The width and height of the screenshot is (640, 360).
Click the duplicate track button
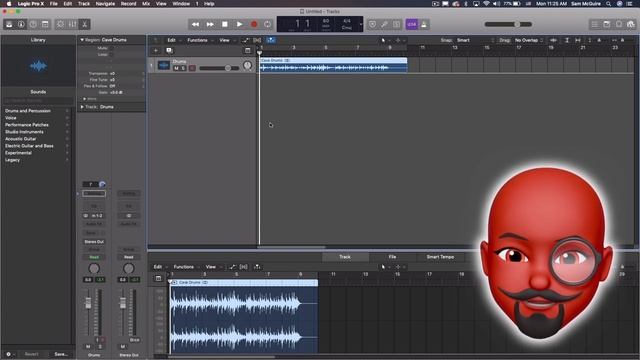(x=169, y=51)
